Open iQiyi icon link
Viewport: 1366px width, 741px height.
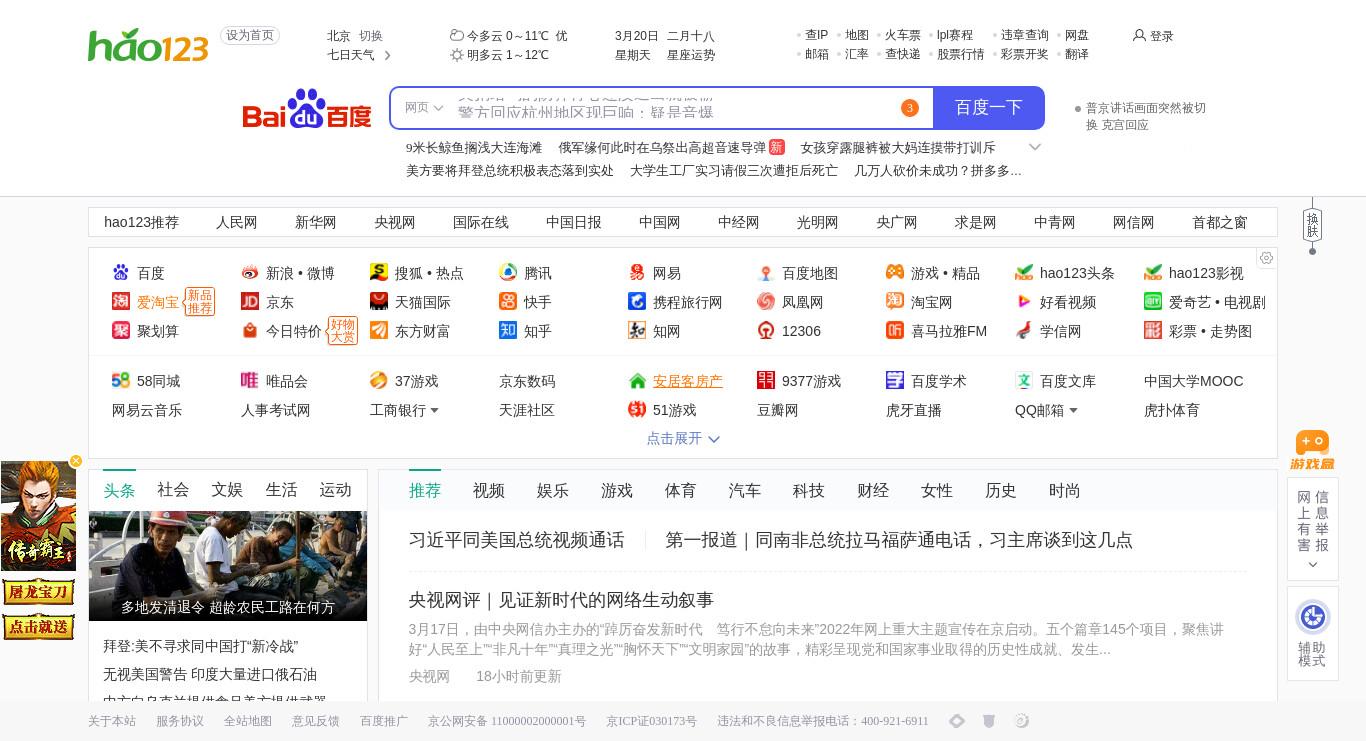point(1153,302)
